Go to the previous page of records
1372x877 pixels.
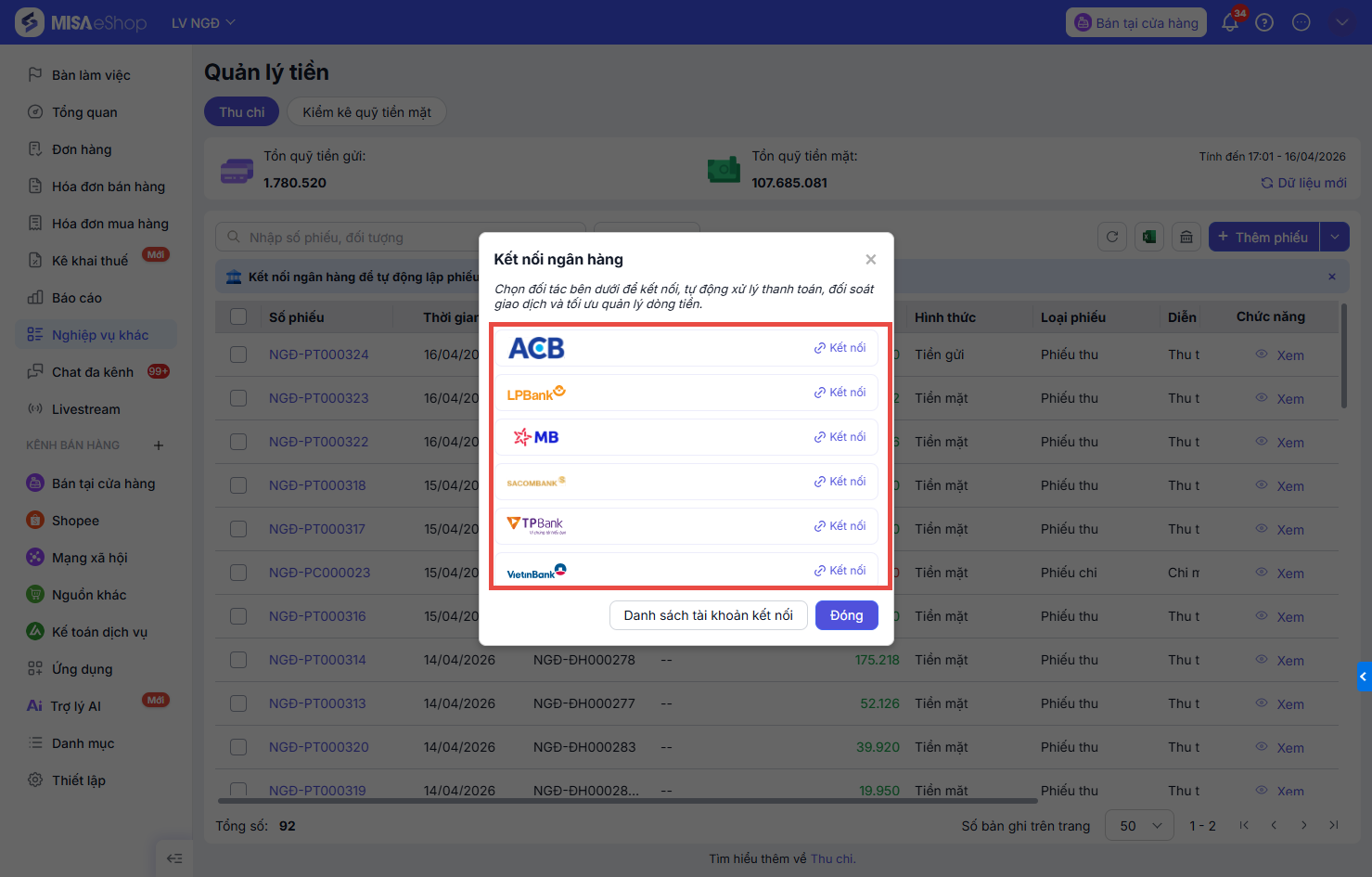pos(1274,825)
